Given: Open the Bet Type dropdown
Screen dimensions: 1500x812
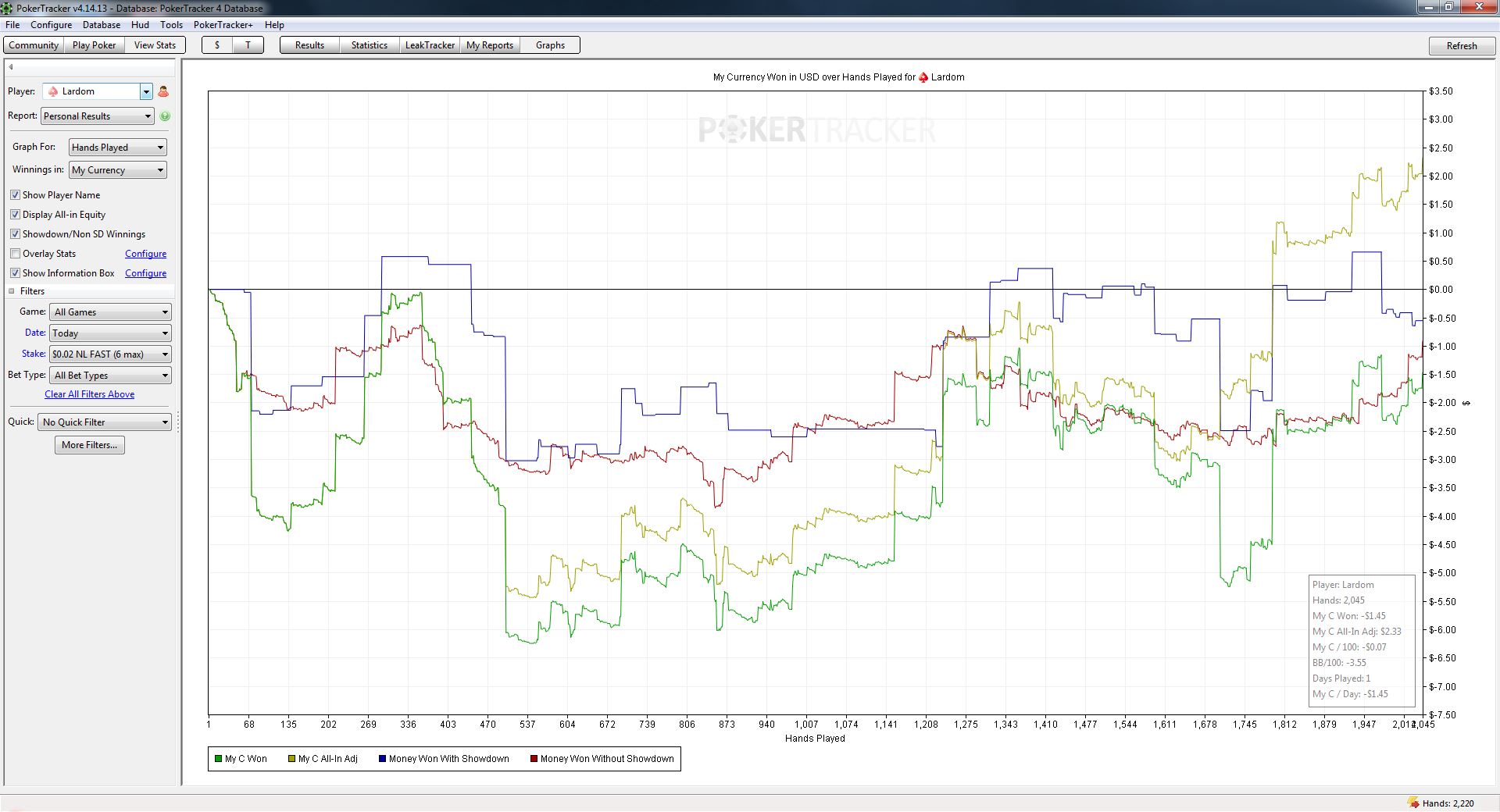Looking at the screenshot, I should pyautogui.click(x=110, y=376).
